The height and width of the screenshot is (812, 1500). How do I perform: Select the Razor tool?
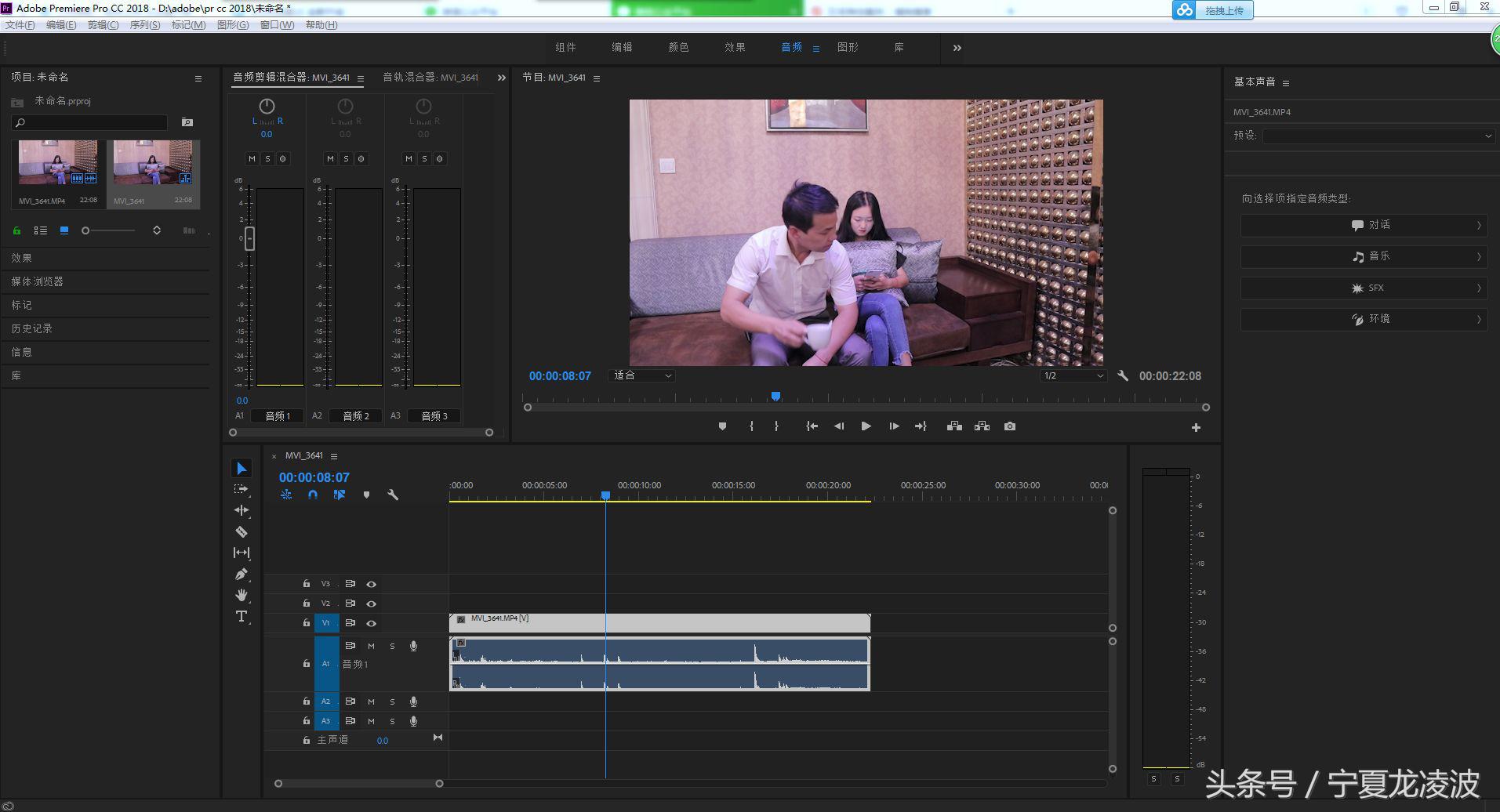(x=242, y=531)
